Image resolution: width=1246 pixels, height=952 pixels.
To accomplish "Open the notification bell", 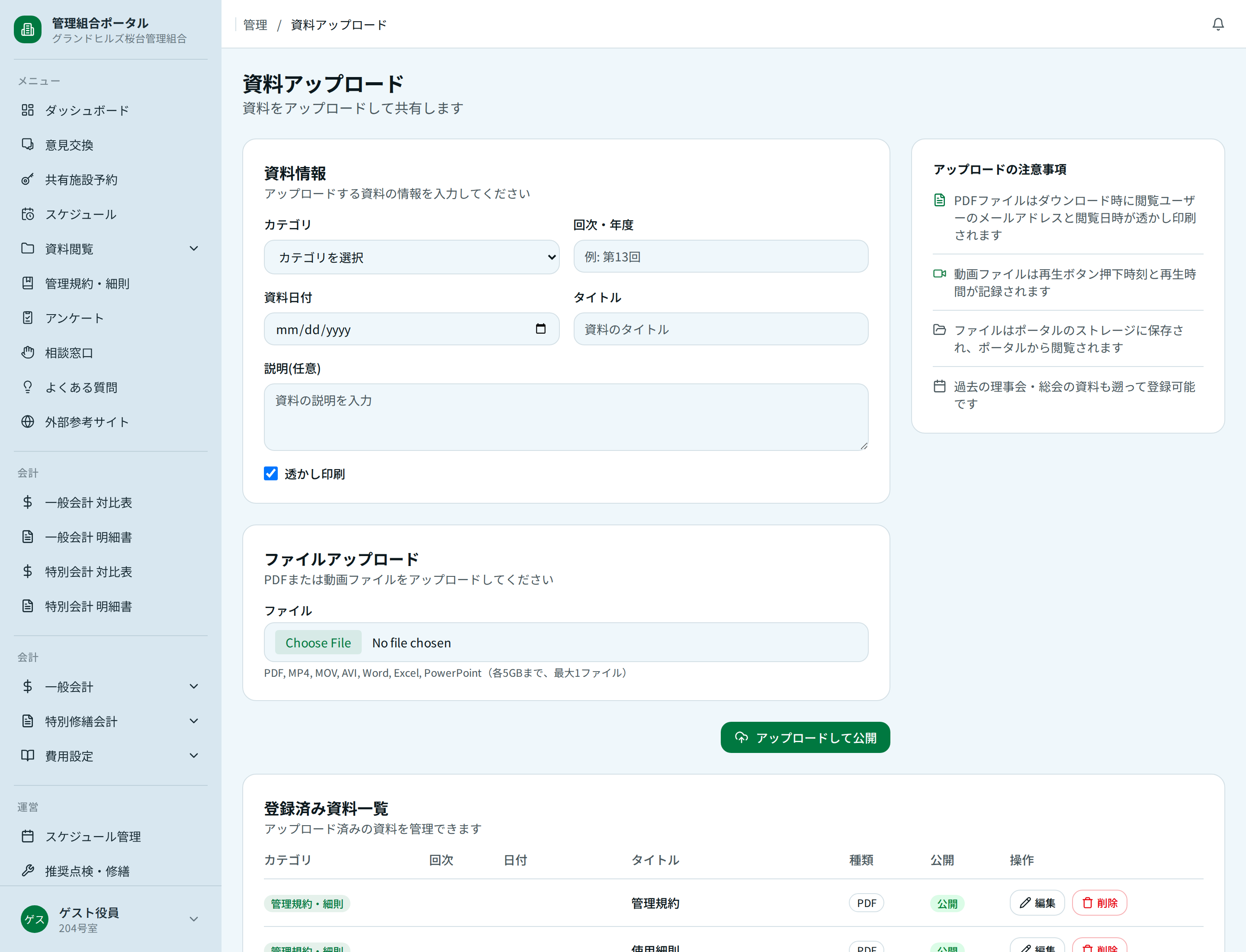I will click(1217, 24).
